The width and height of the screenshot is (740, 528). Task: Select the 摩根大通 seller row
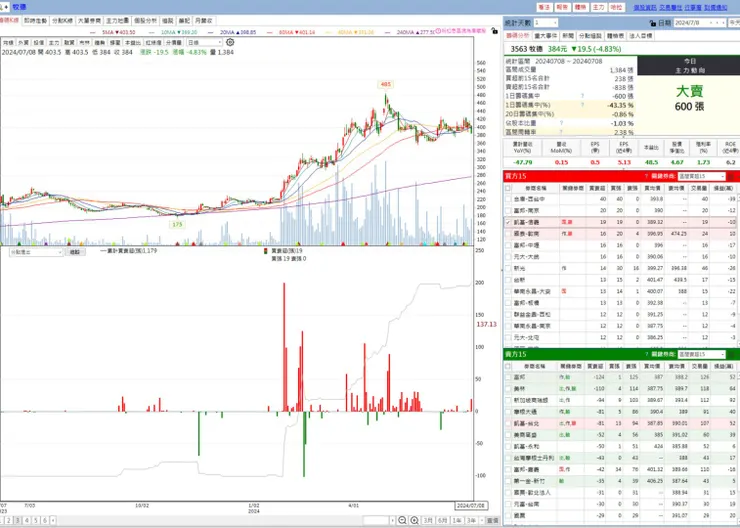pos(620,411)
